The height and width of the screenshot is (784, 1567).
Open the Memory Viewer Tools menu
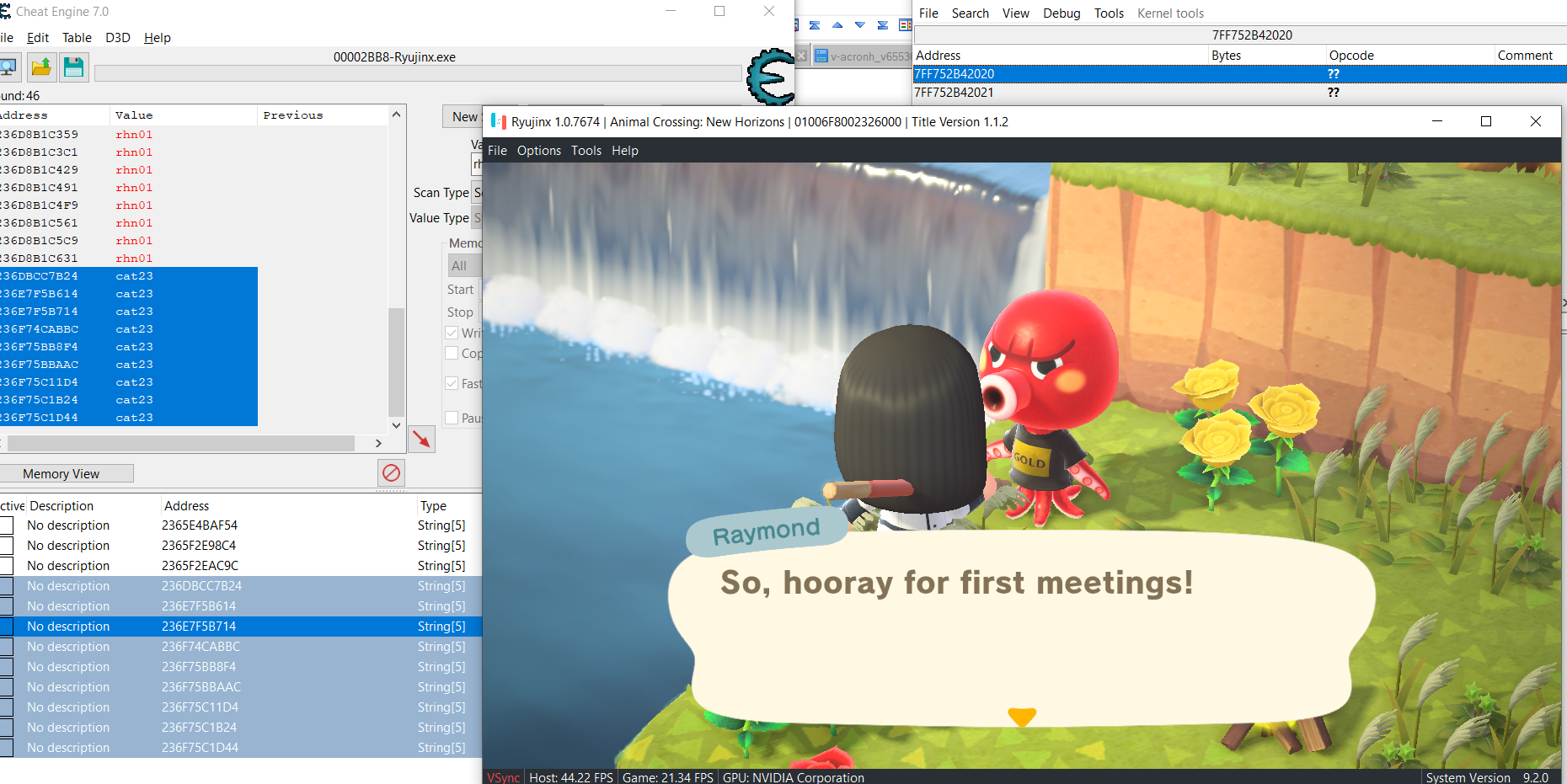click(x=1109, y=13)
